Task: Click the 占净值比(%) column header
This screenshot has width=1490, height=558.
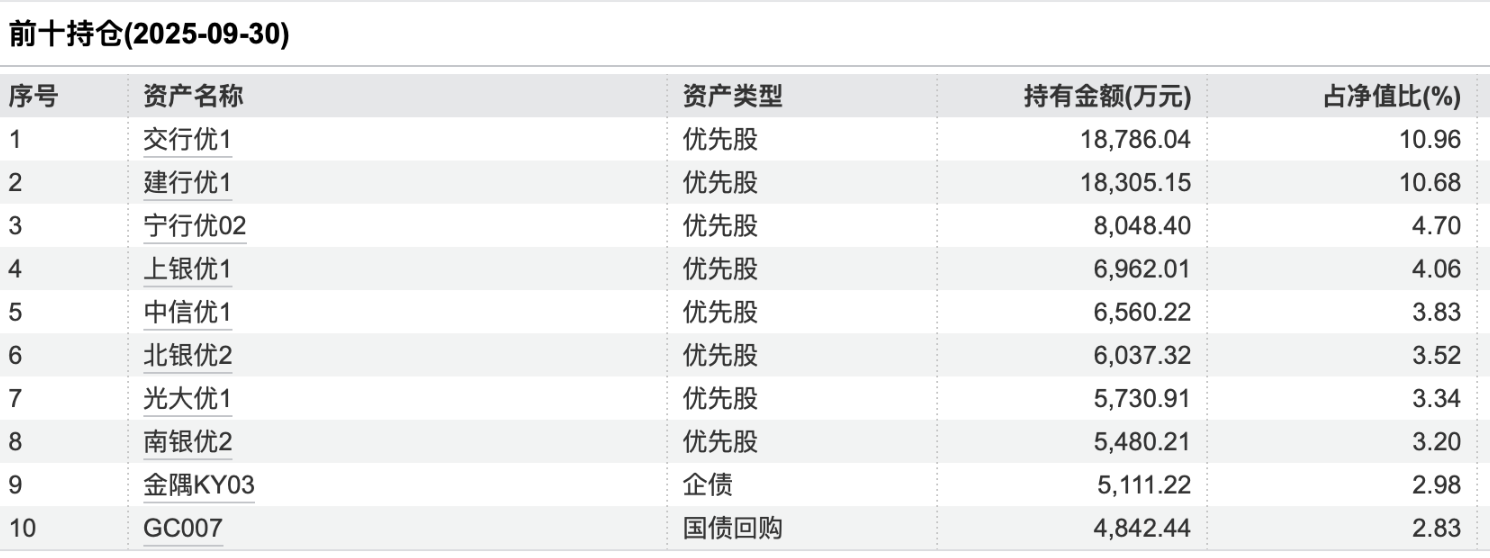Action: click(1391, 97)
